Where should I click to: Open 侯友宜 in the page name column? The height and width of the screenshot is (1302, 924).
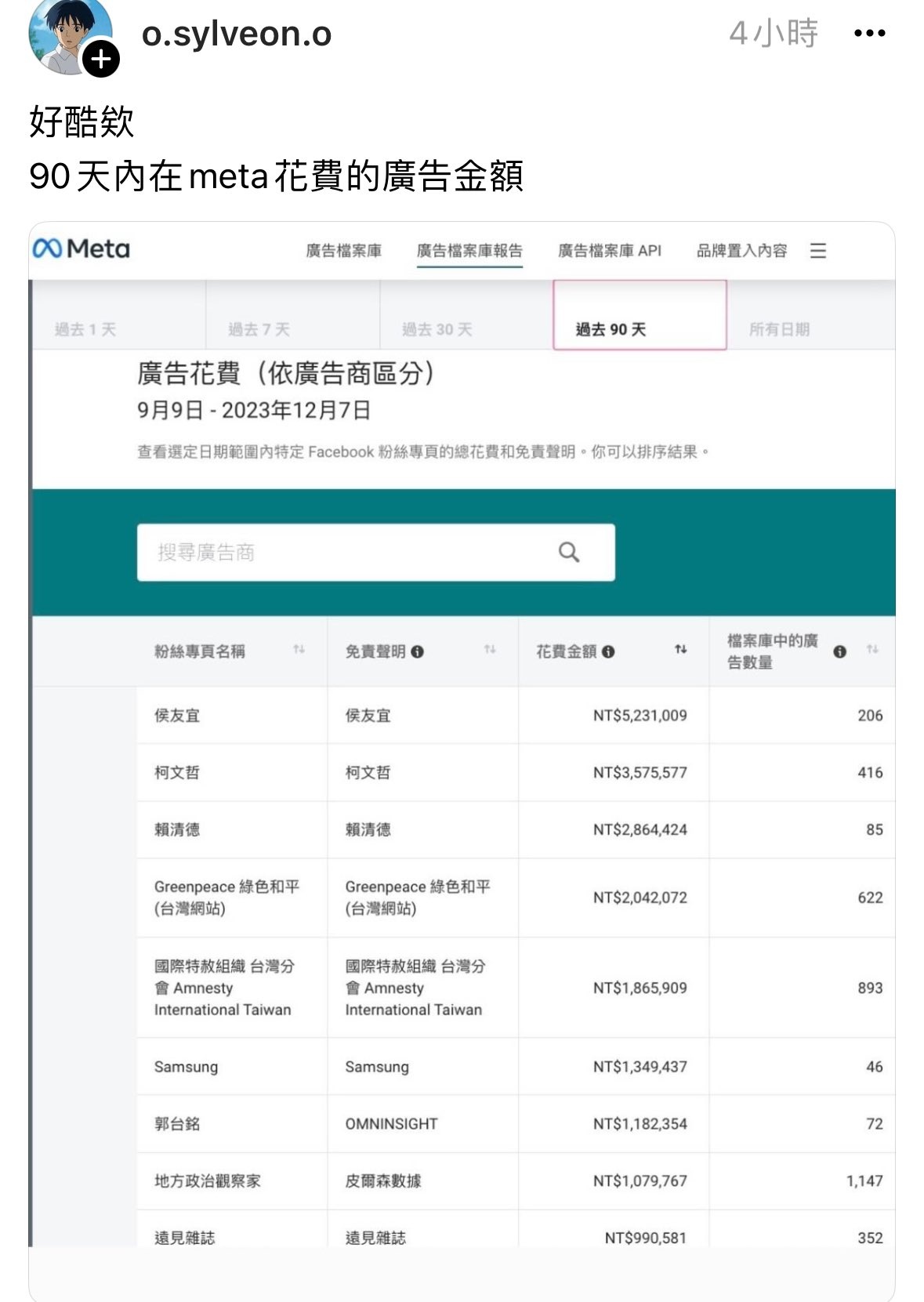point(177,716)
